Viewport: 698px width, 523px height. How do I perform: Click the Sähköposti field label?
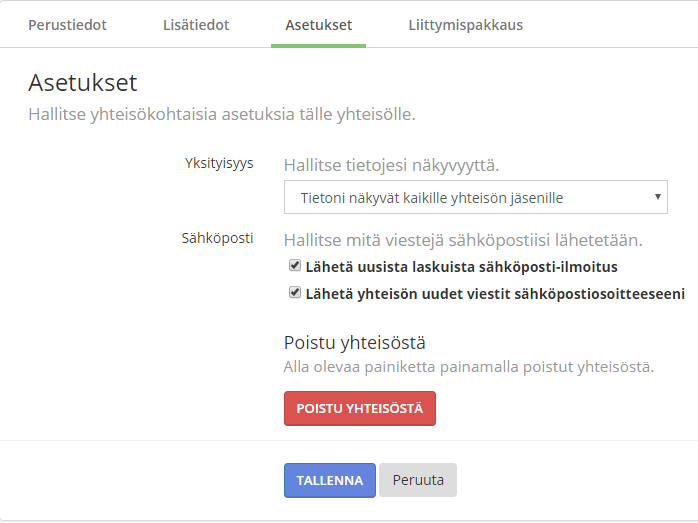217,238
